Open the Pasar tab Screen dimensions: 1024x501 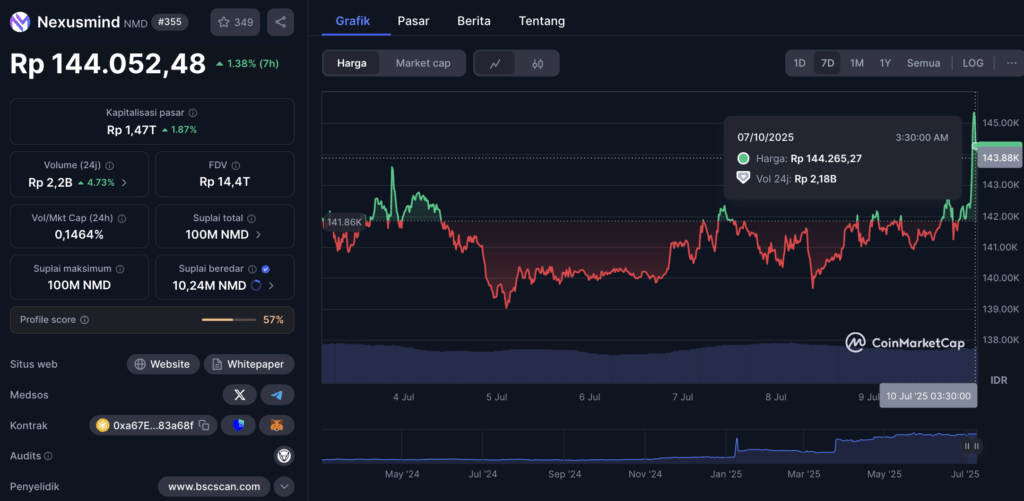[413, 21]
